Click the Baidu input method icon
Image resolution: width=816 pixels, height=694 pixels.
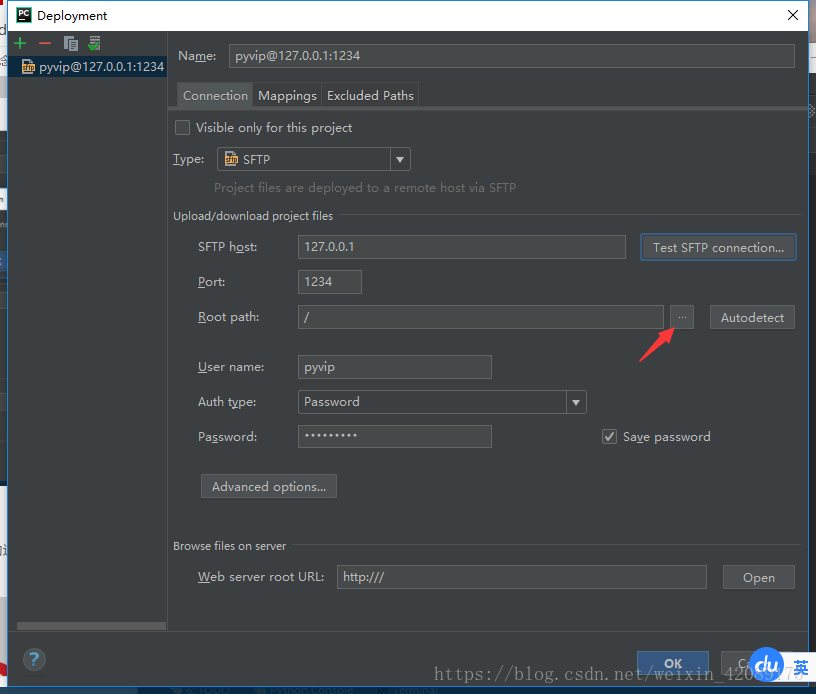(766, 664)
